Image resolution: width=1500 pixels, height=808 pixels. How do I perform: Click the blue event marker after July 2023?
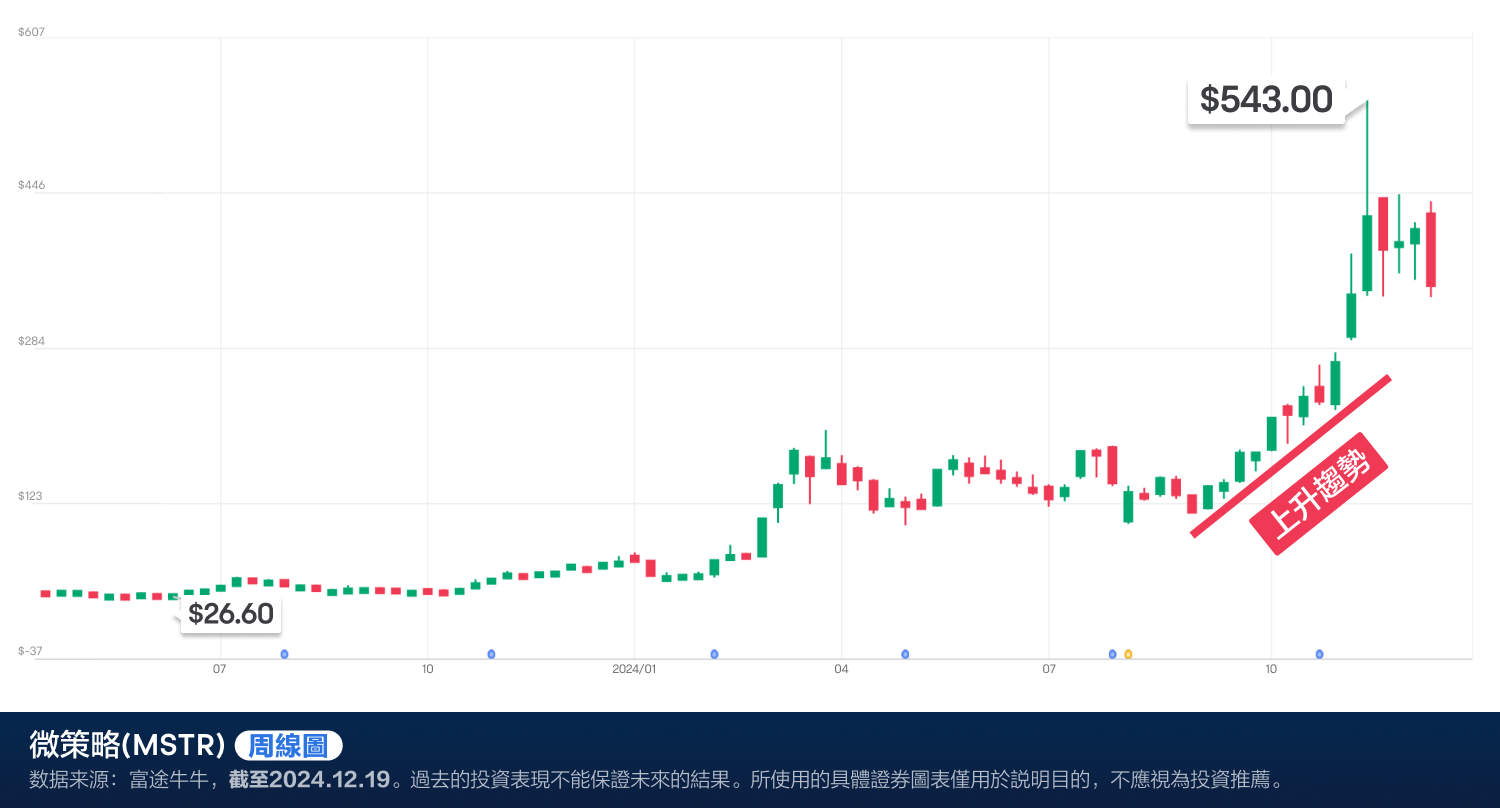click(284, 654)
